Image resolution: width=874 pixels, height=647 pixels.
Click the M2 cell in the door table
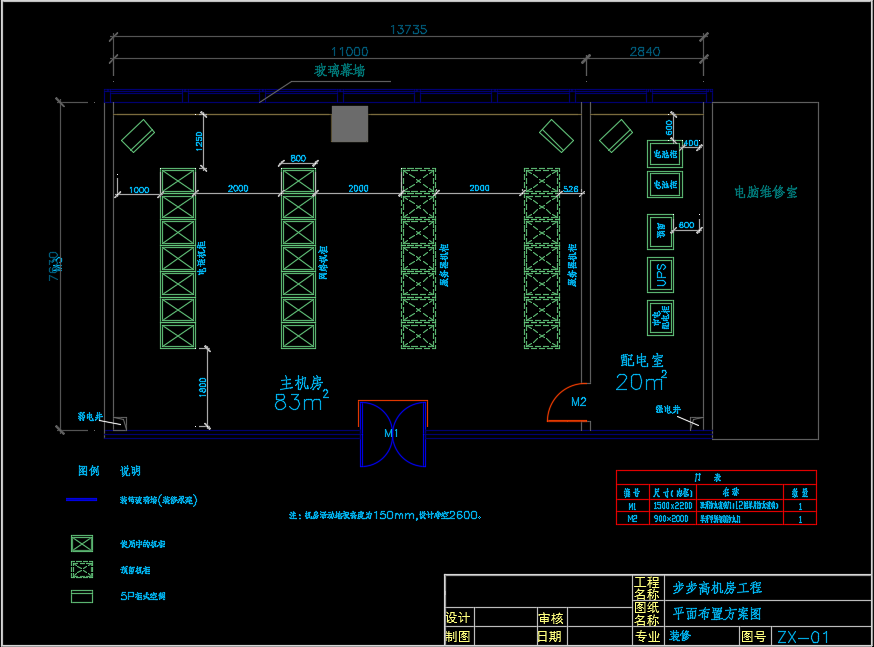[632, 519]
